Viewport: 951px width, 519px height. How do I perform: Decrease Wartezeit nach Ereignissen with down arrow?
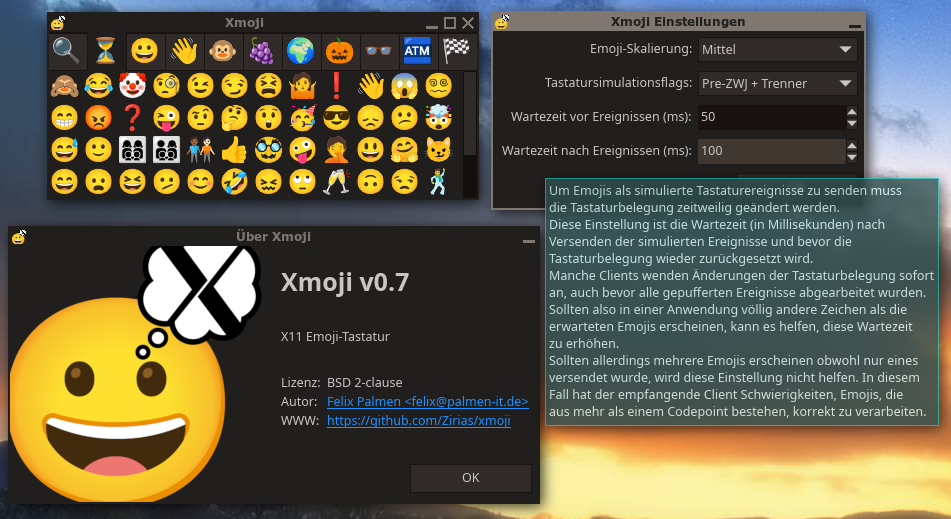tap(852, 156)
